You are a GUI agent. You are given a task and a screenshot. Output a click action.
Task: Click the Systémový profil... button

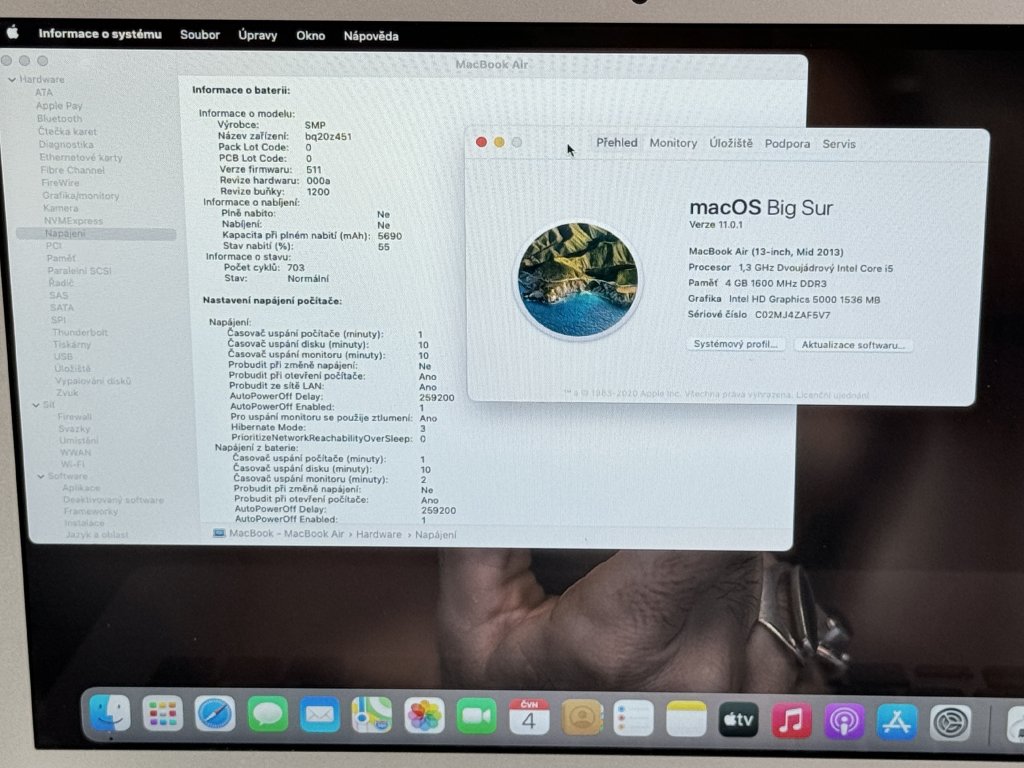[735, 344]
